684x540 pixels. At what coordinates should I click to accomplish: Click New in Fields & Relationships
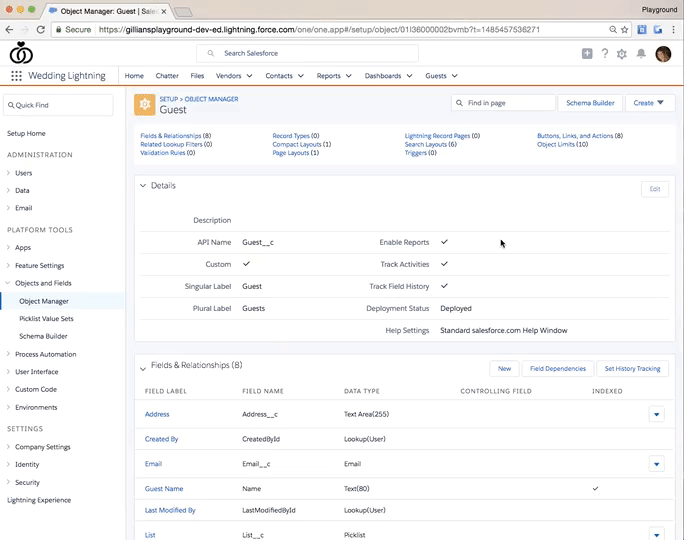504,369
